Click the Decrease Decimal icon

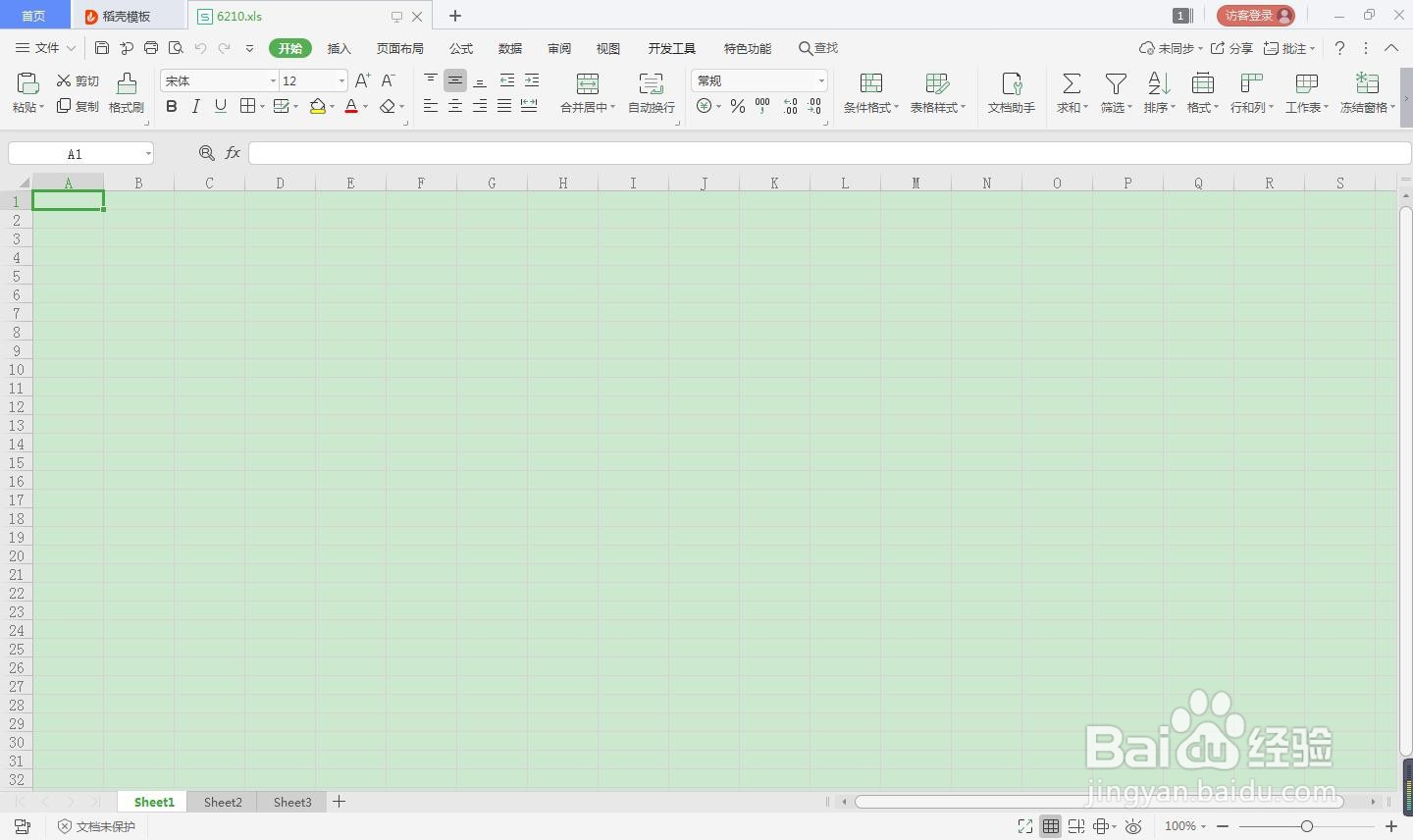(x=814, y=106)
